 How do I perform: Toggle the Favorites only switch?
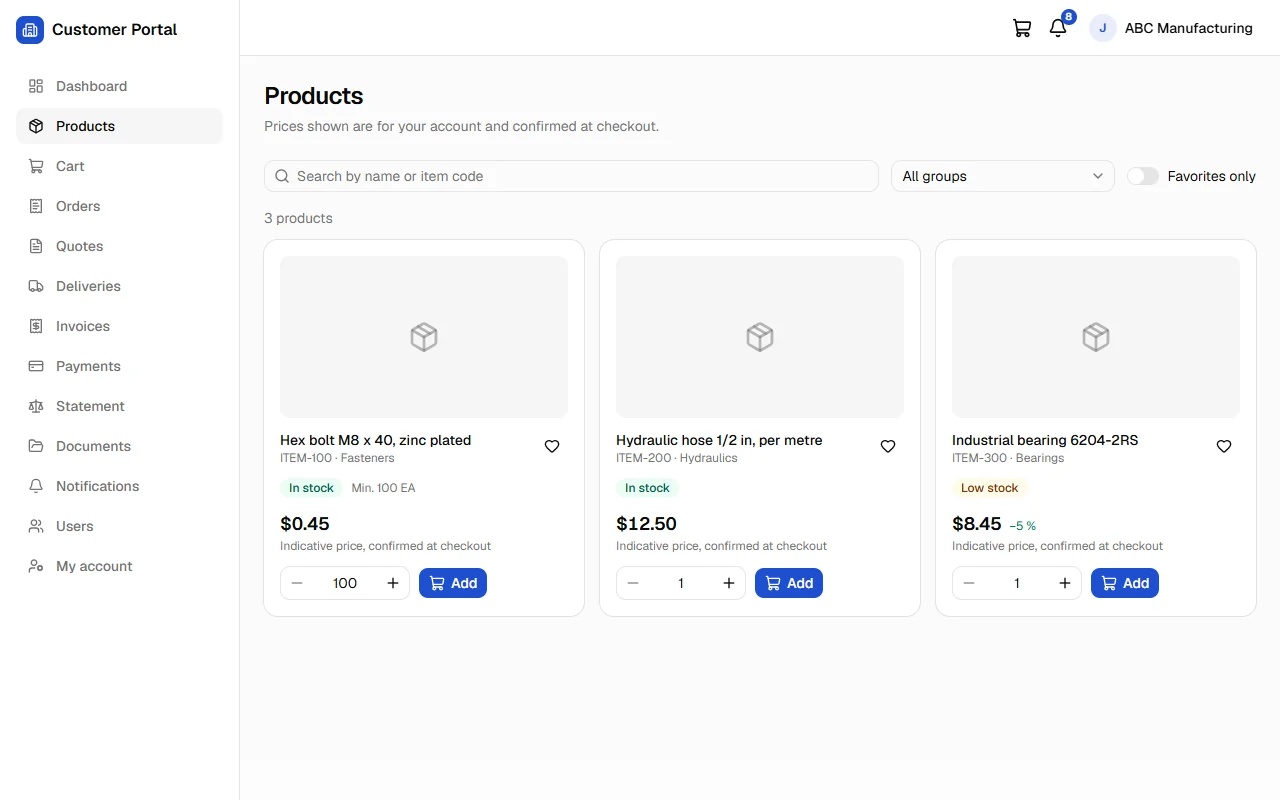pyautogui.click(x=1143, y=176)
